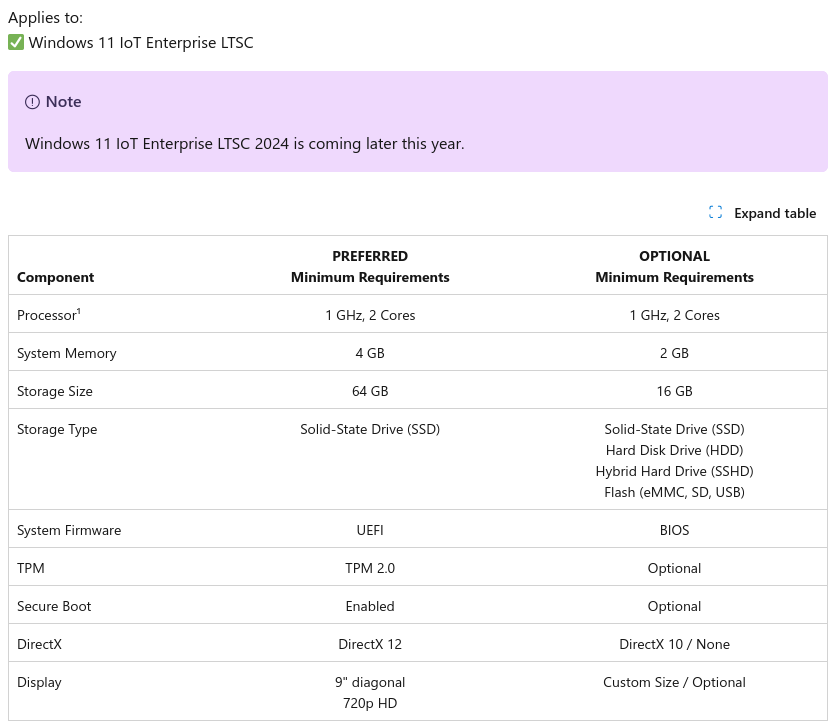This screenshot has height=726, width=837.
Task: Click the Solid-State Drive (SSD) preferred cell
Action: pos(370,429)
